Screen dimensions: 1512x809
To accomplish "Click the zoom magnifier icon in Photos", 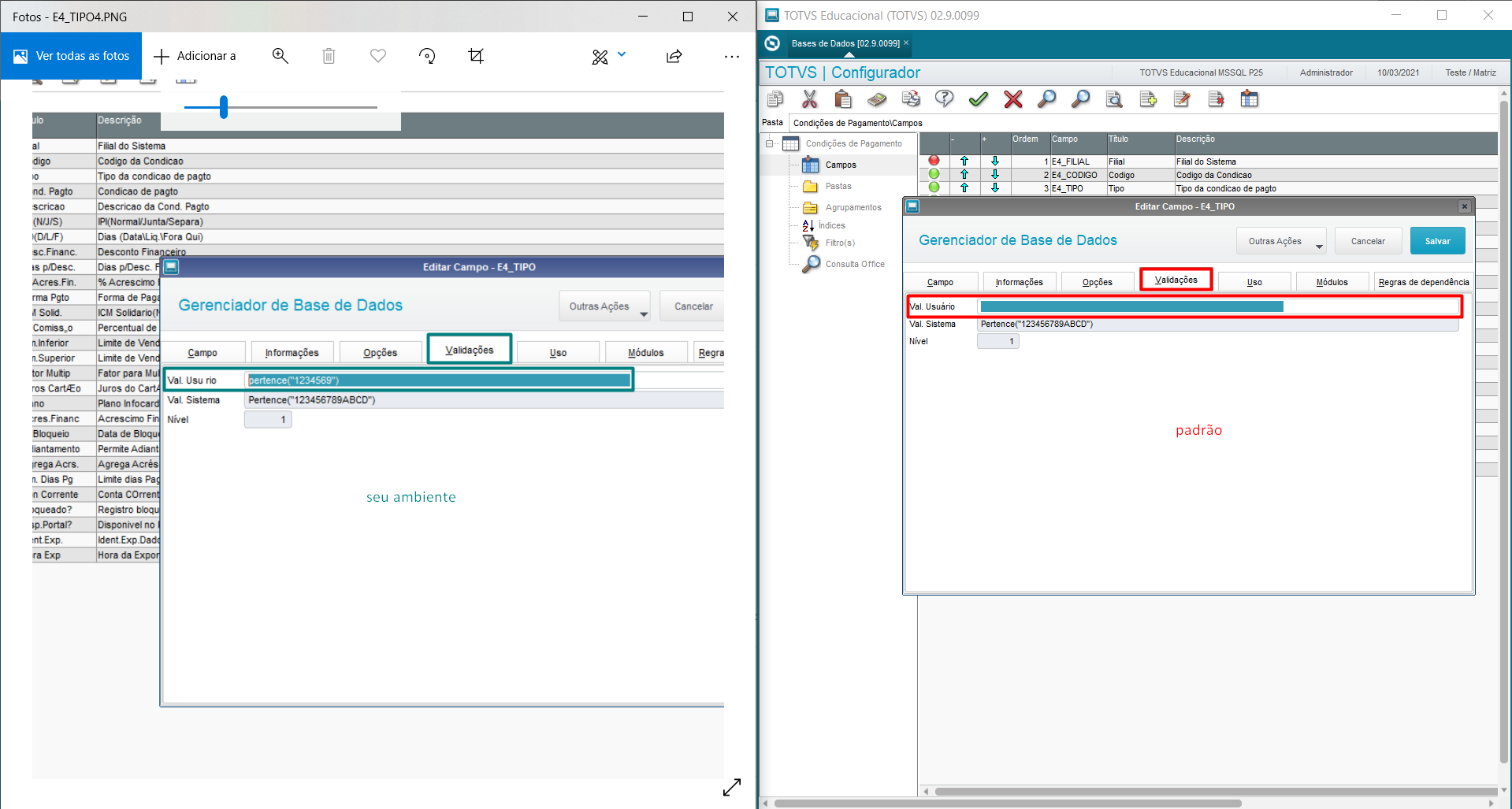I will (280, 56).
